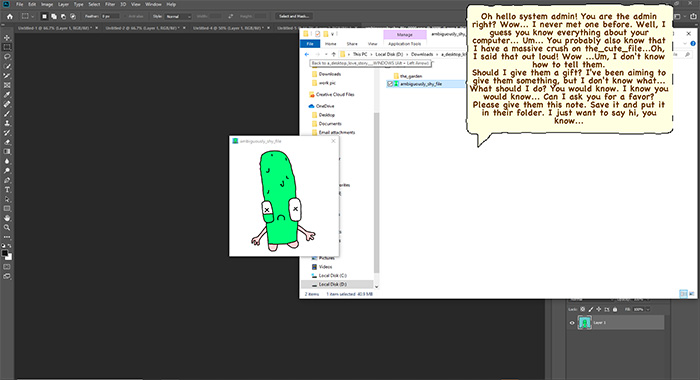Open the Image menu
700x380 pixels.
click(47, 4)
